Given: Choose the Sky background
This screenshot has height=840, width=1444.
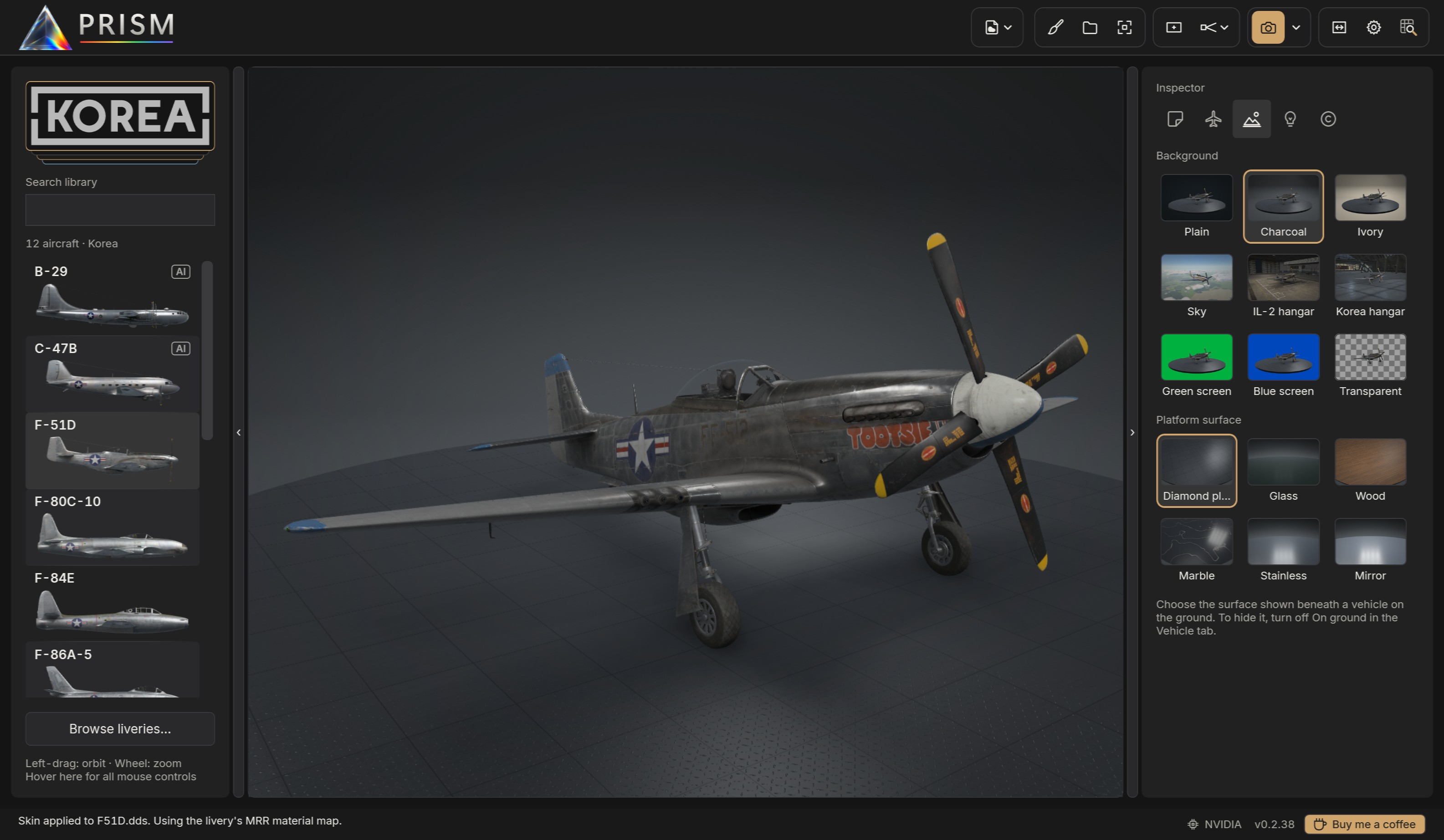Looking at the screenshot, I should (x=1197, y=286).
